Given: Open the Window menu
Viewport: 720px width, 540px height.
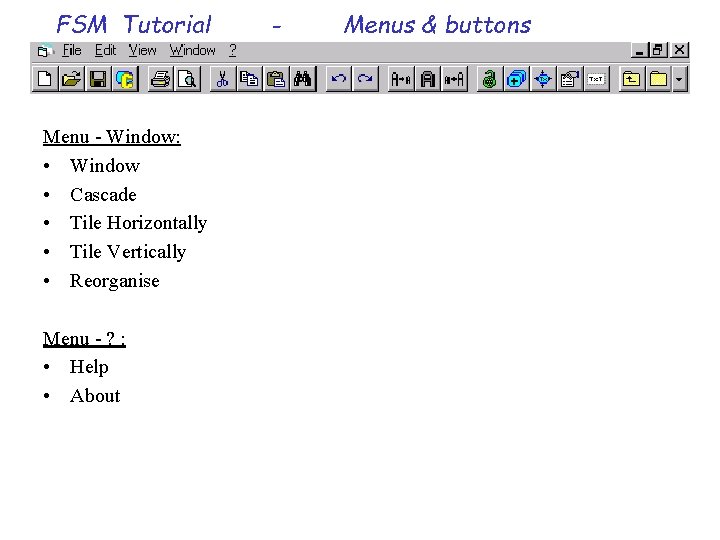Looking at the screenshot, I should point(192,50).
